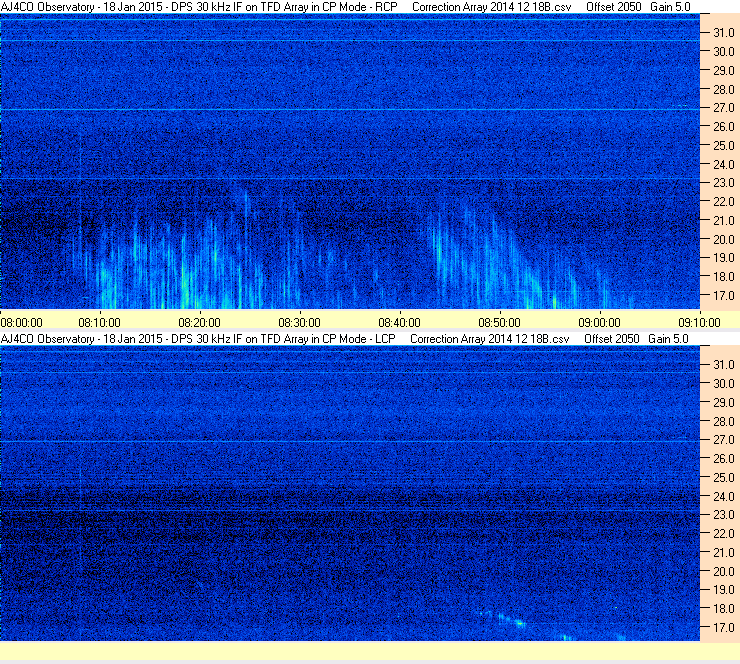Click 'Gain 5.0' in the LCP header
This screenshot has width=740, height=664.
668,339
